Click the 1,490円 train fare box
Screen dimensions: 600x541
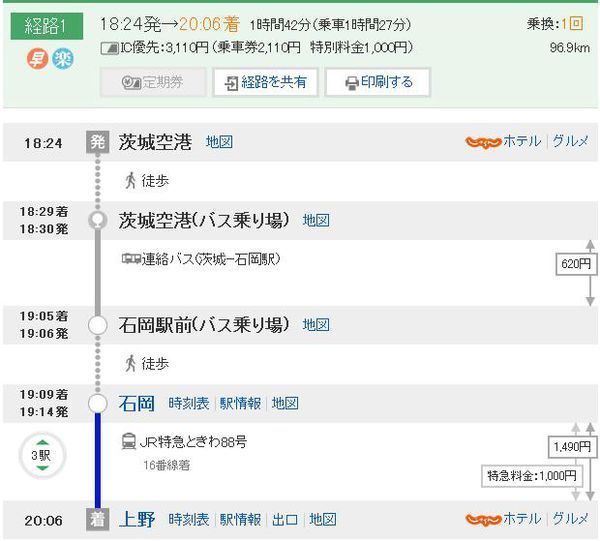(x=572, y=446)
